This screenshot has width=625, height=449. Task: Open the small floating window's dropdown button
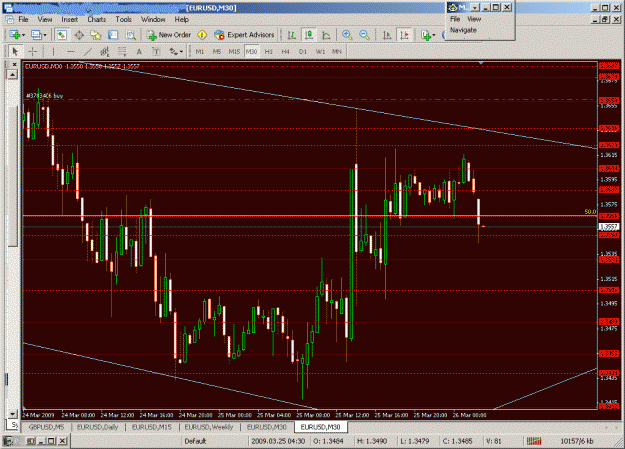(474, 7)
